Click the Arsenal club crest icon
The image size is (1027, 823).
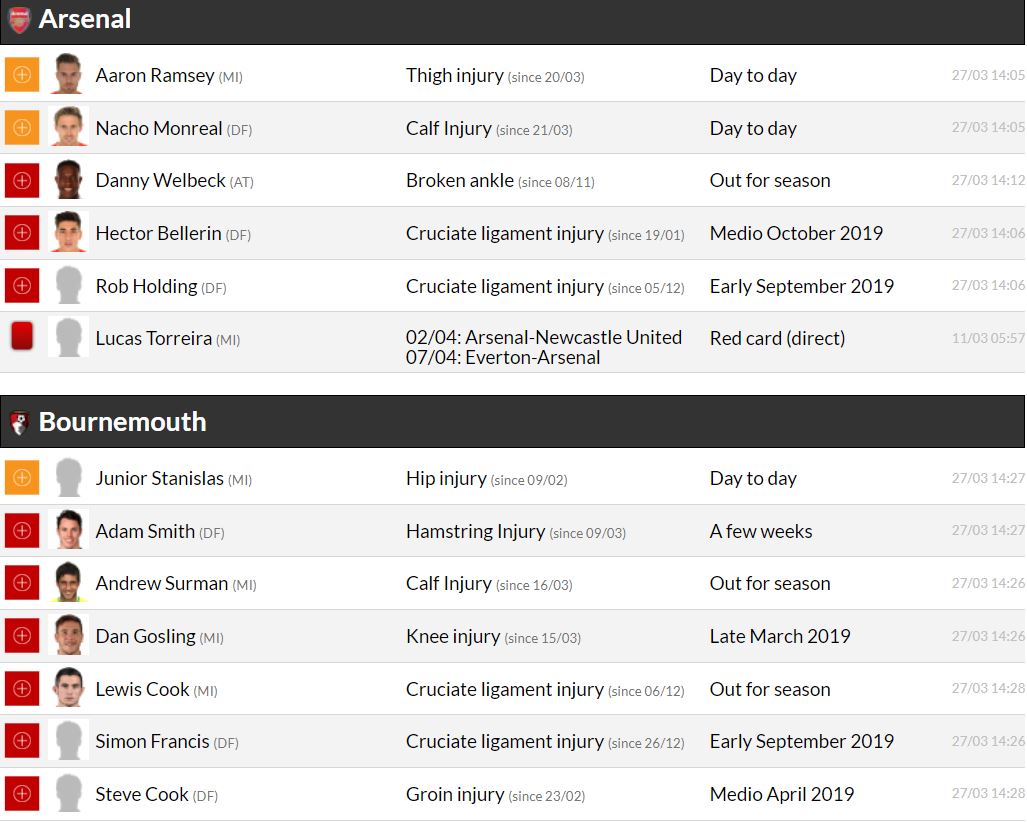coord(20,20)
